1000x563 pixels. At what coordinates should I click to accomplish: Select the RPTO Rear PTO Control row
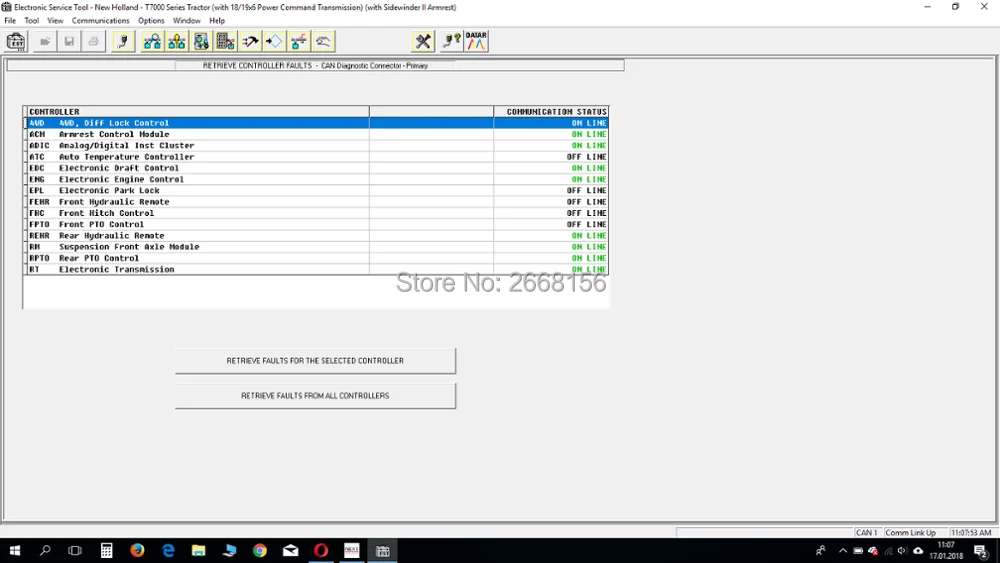[316, 258]
